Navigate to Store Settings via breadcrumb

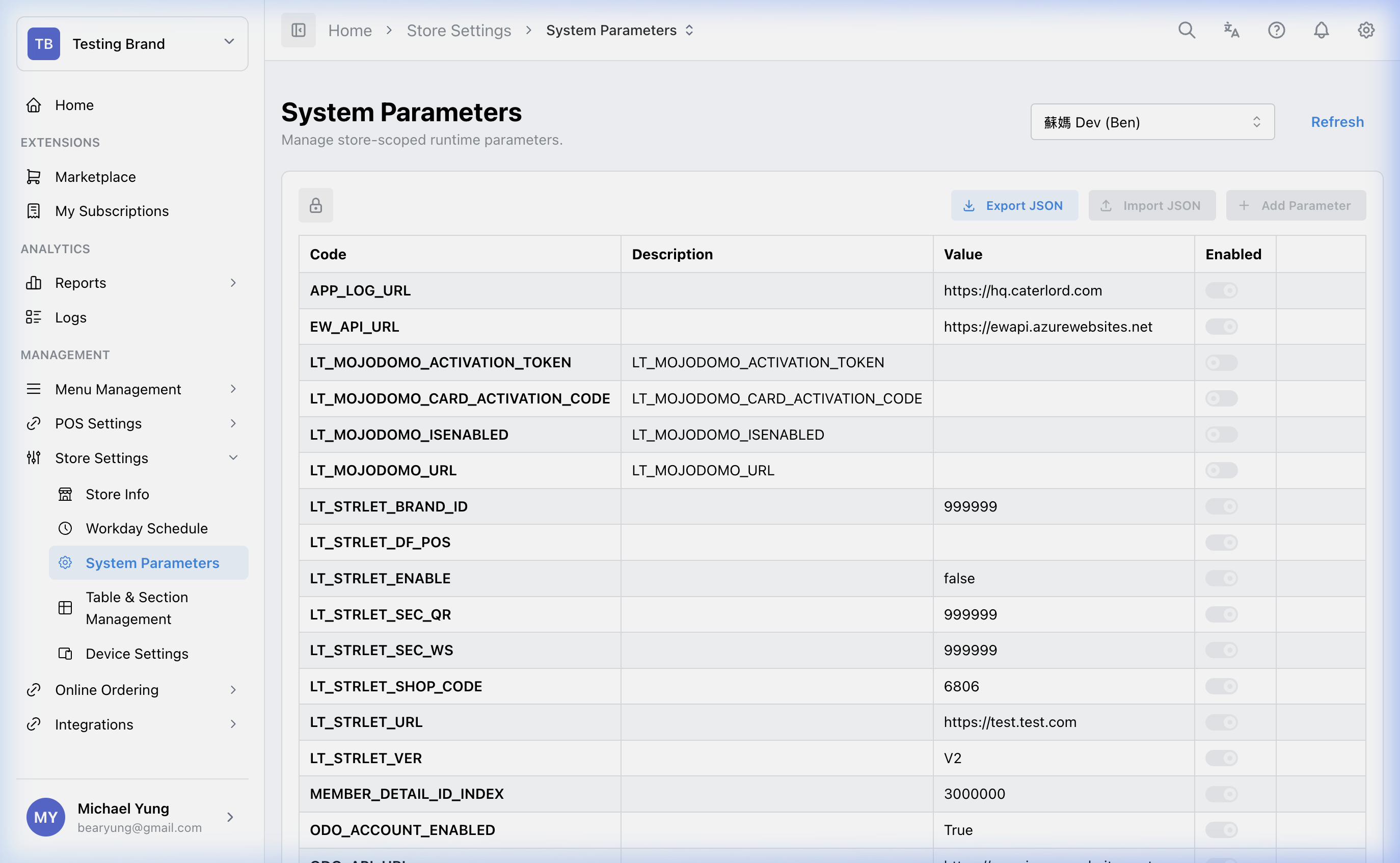[459, 30]
